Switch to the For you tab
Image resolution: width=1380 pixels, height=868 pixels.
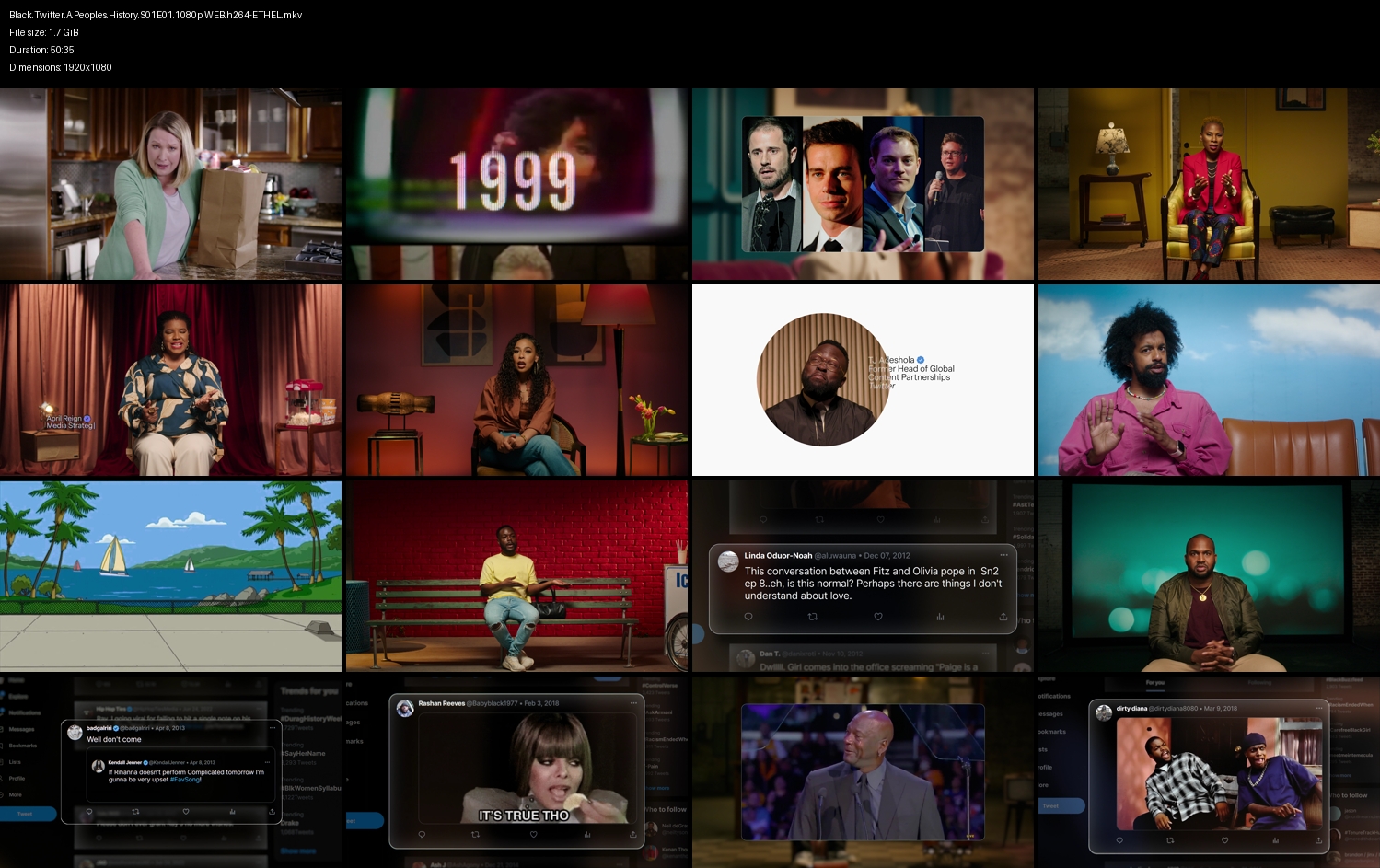tap(1155, 683)
